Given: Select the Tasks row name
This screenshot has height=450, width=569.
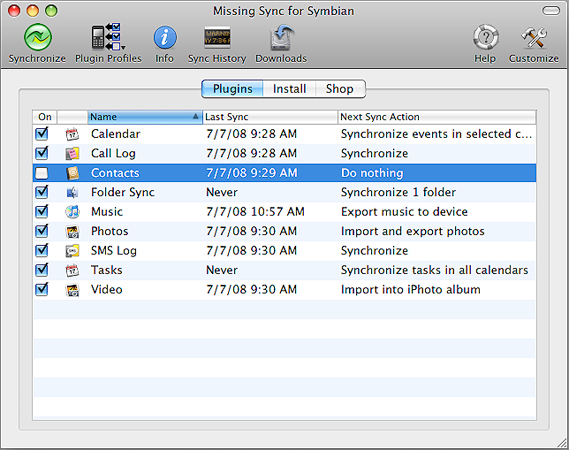Looking at the screenshot, I should coord(106,270).
